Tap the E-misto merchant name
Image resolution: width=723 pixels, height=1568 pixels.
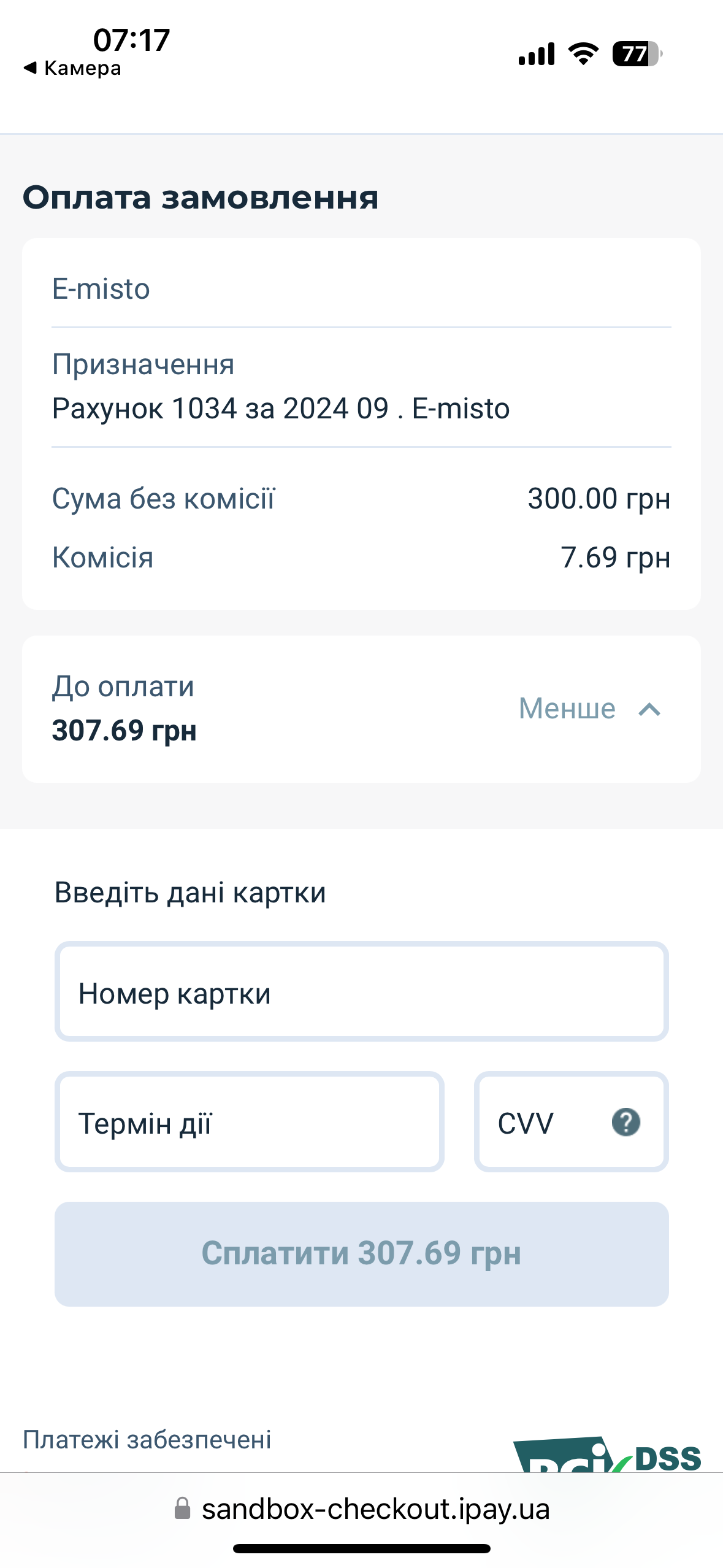point(101,288)
